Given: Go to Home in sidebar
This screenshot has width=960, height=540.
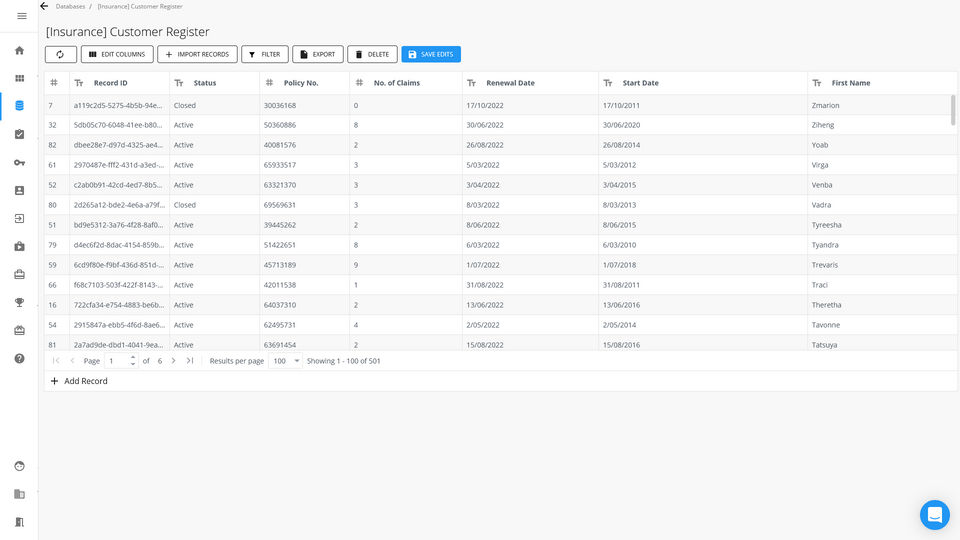Looking at the screenshot, I should point(20,50).
